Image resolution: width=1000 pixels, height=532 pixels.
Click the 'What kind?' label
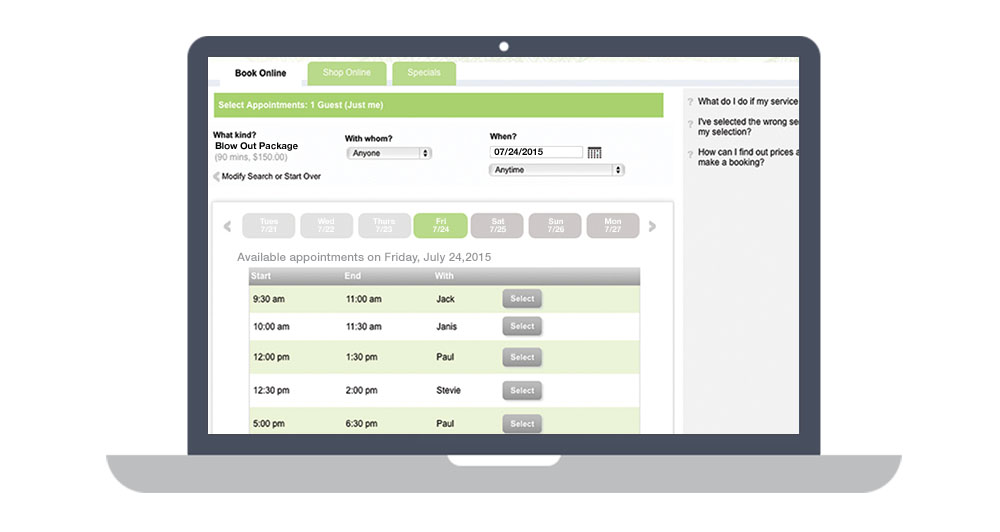point(235,135)
